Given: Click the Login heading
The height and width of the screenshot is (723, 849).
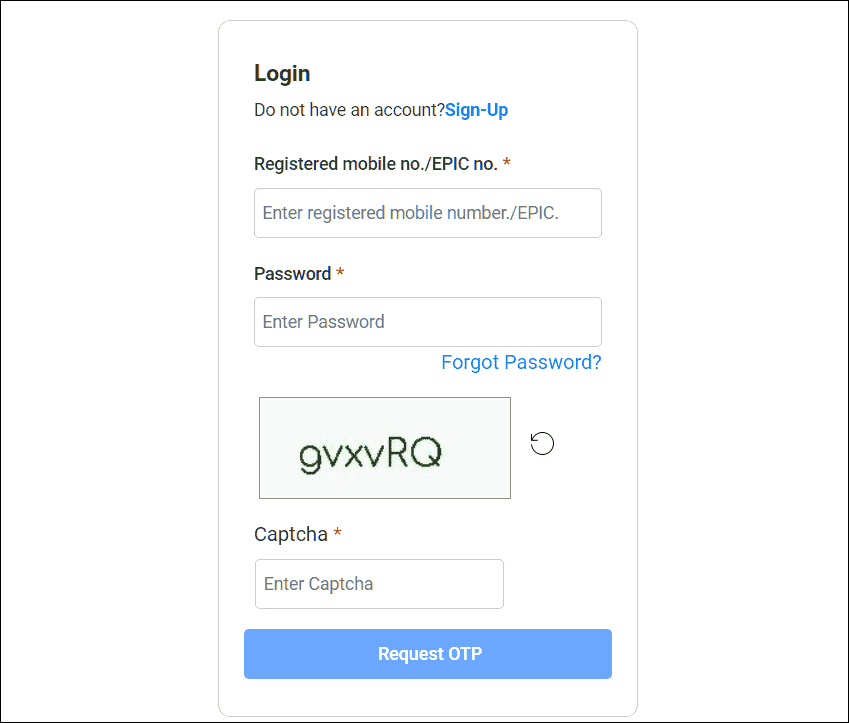Looking at the screenshot, I should coord(282,73).
